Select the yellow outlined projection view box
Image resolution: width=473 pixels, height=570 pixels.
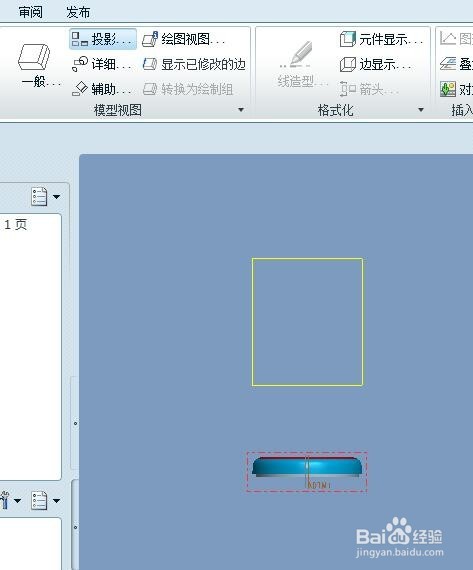[307, 322]
